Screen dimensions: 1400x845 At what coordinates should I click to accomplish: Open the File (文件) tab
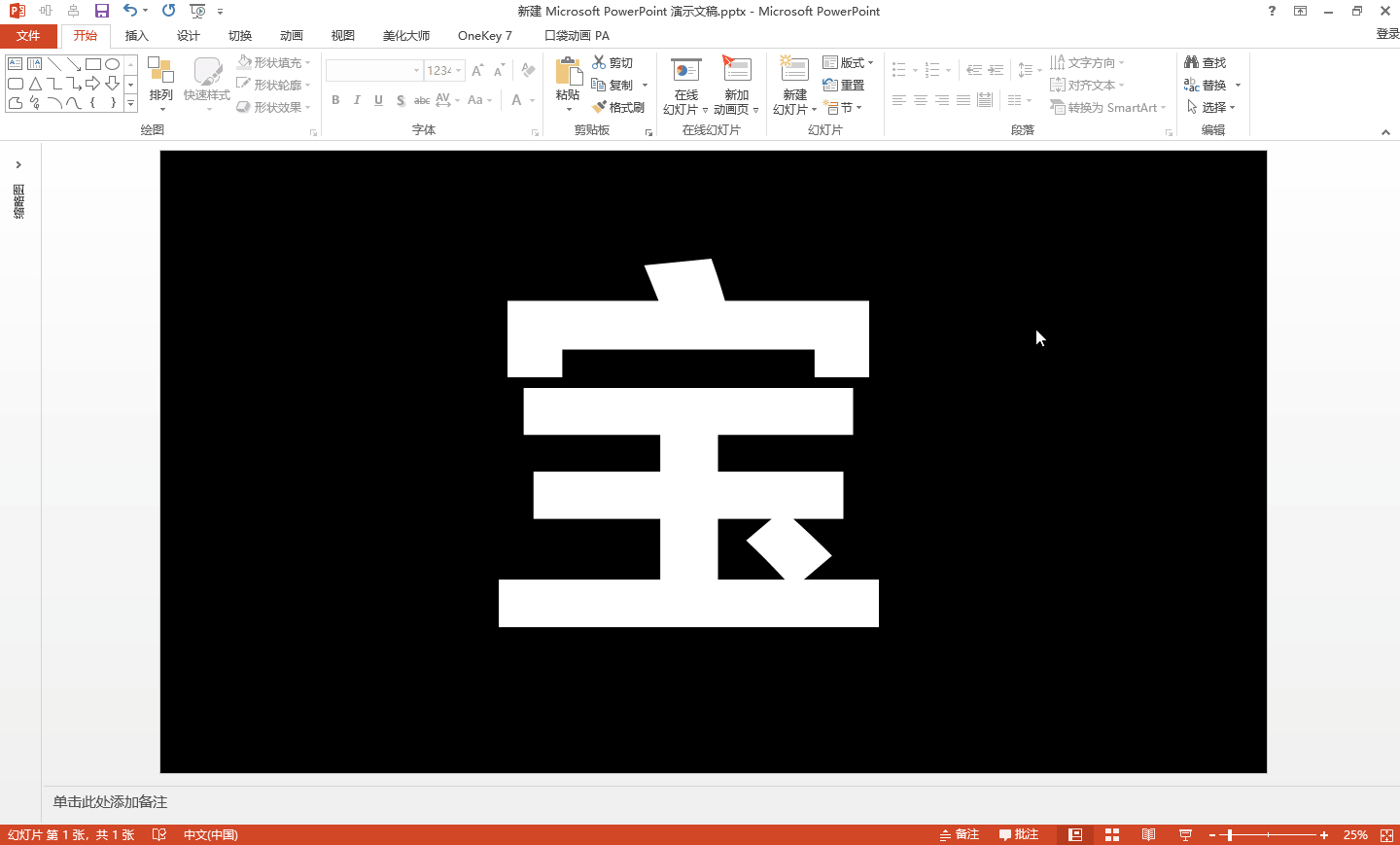pyautogui.click(x=28, y=36)
